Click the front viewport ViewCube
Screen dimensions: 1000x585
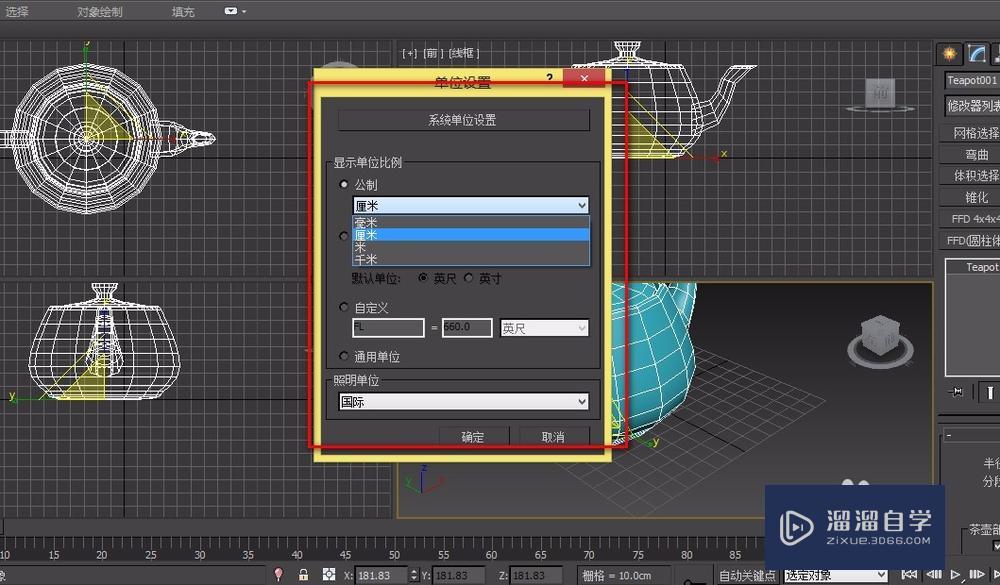point(881,94)
